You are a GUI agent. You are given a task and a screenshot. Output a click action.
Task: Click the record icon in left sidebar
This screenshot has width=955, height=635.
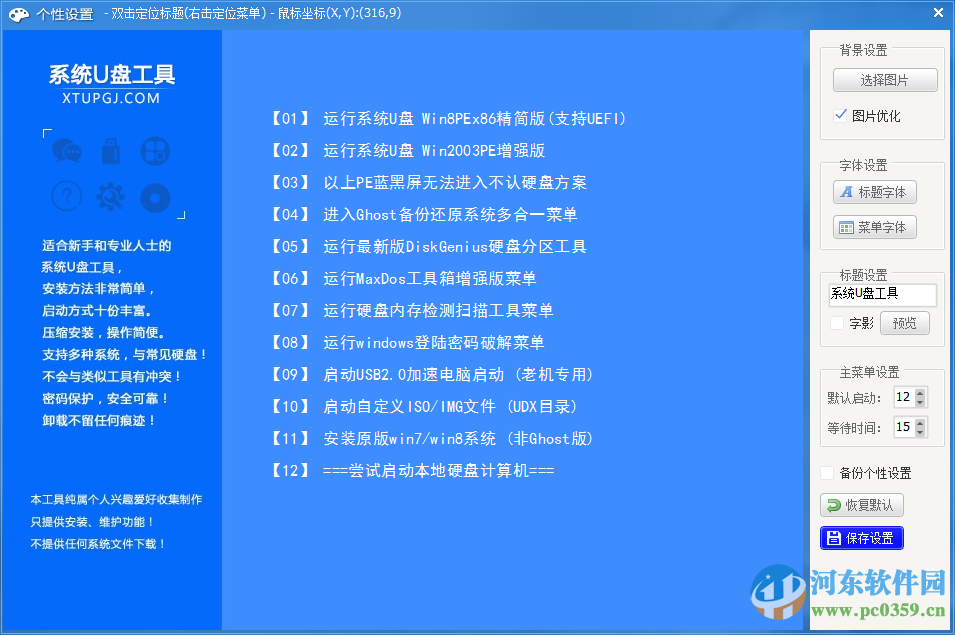pyautogui.click(x=155, y=198)
